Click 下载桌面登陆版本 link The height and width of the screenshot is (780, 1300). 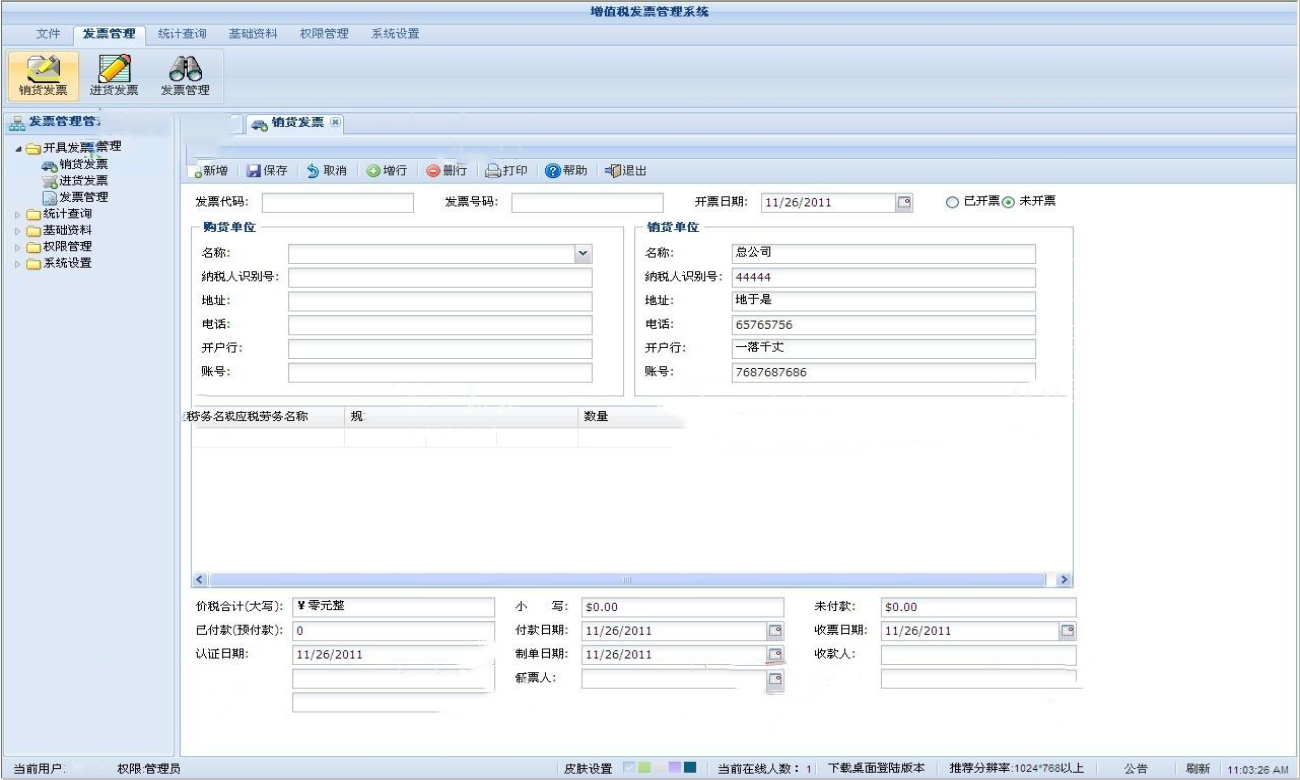click(x=876, y=769)
